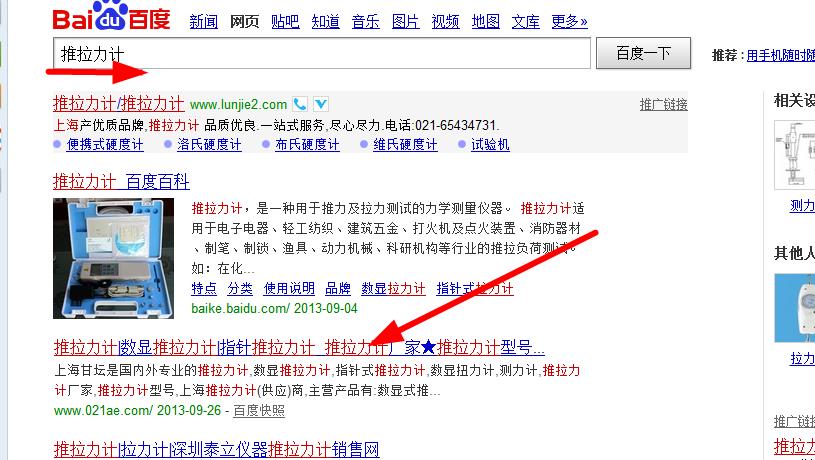Open the 文库 library tab

pos(525,22)
